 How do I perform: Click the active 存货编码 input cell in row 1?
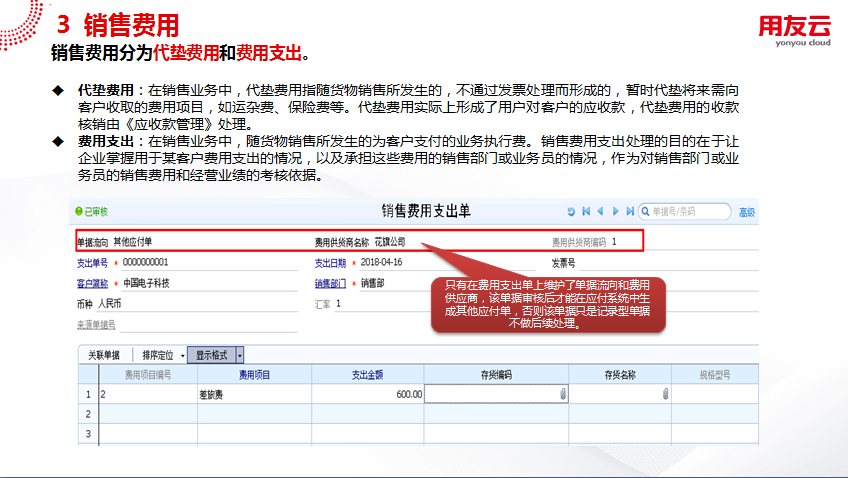496,394
